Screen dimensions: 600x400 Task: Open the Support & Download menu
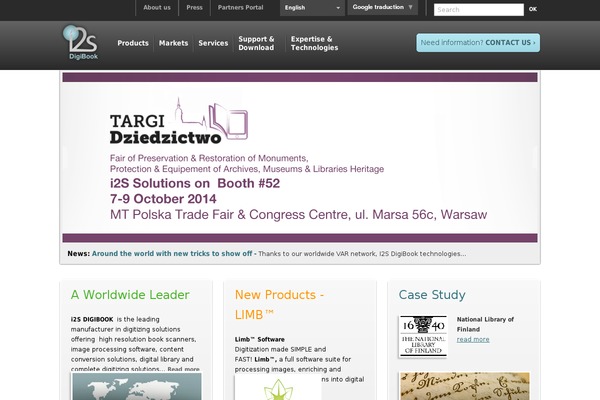tap(256, 43)
